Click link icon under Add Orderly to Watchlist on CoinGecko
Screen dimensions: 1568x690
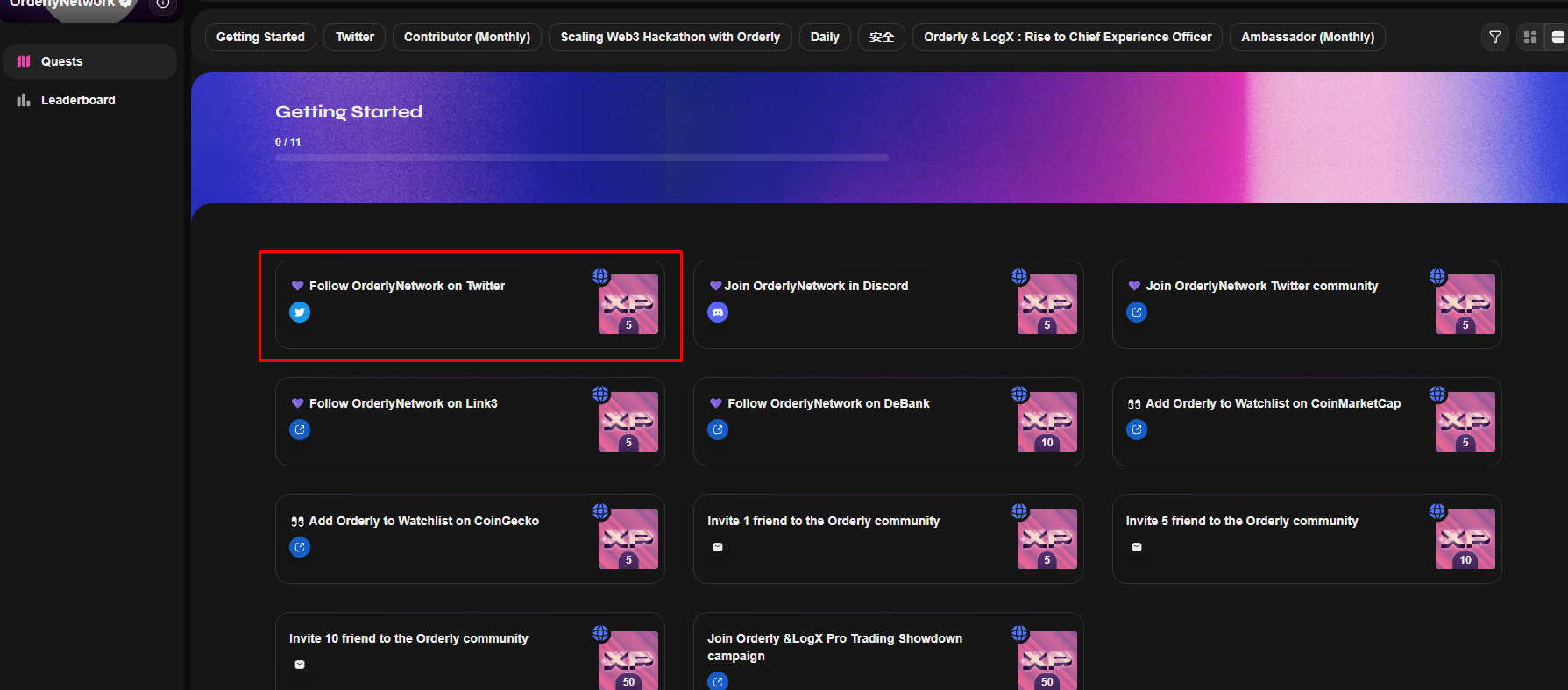(300, 547)
